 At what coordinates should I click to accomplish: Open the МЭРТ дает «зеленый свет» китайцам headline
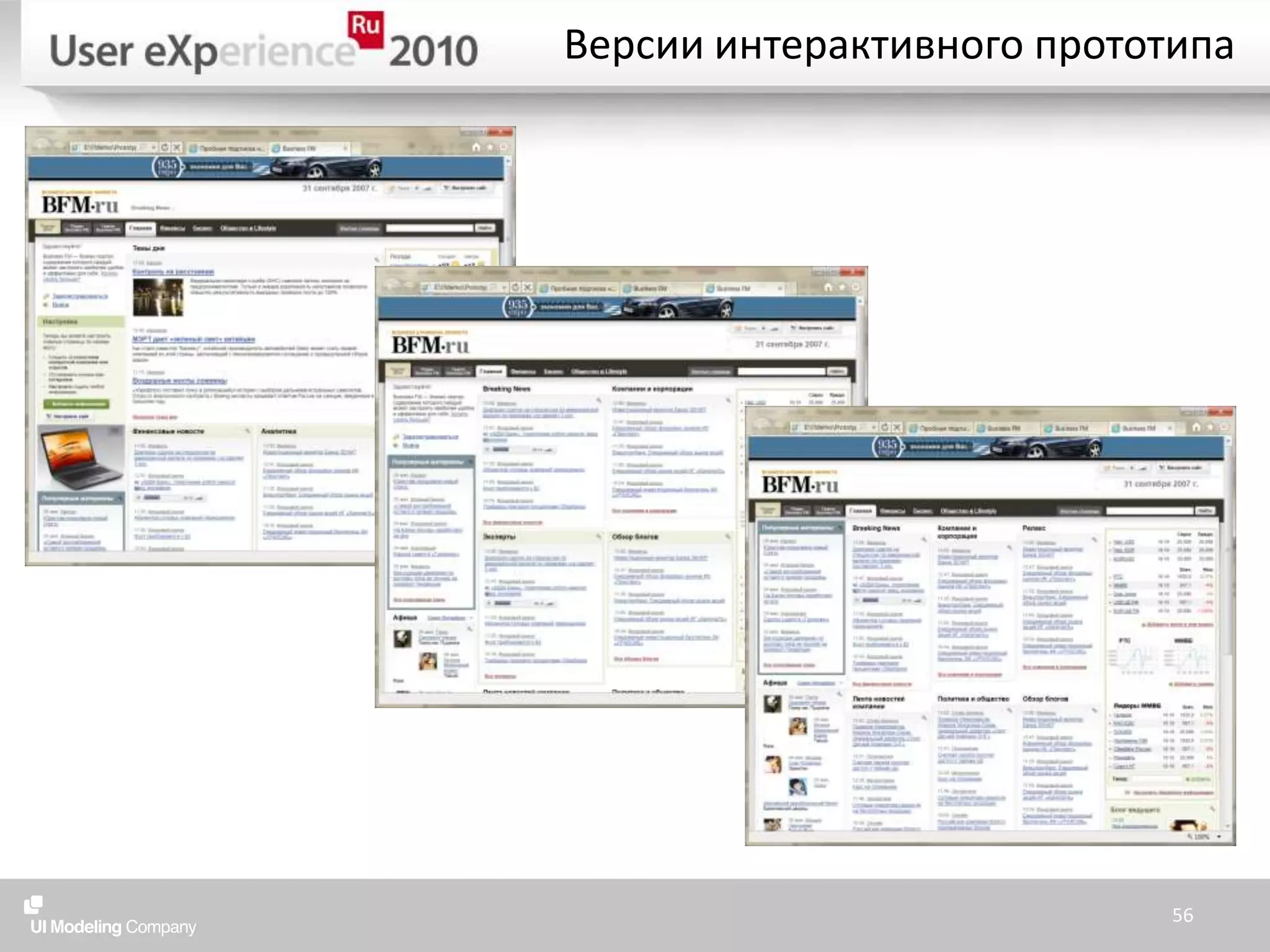click(193, 339)
